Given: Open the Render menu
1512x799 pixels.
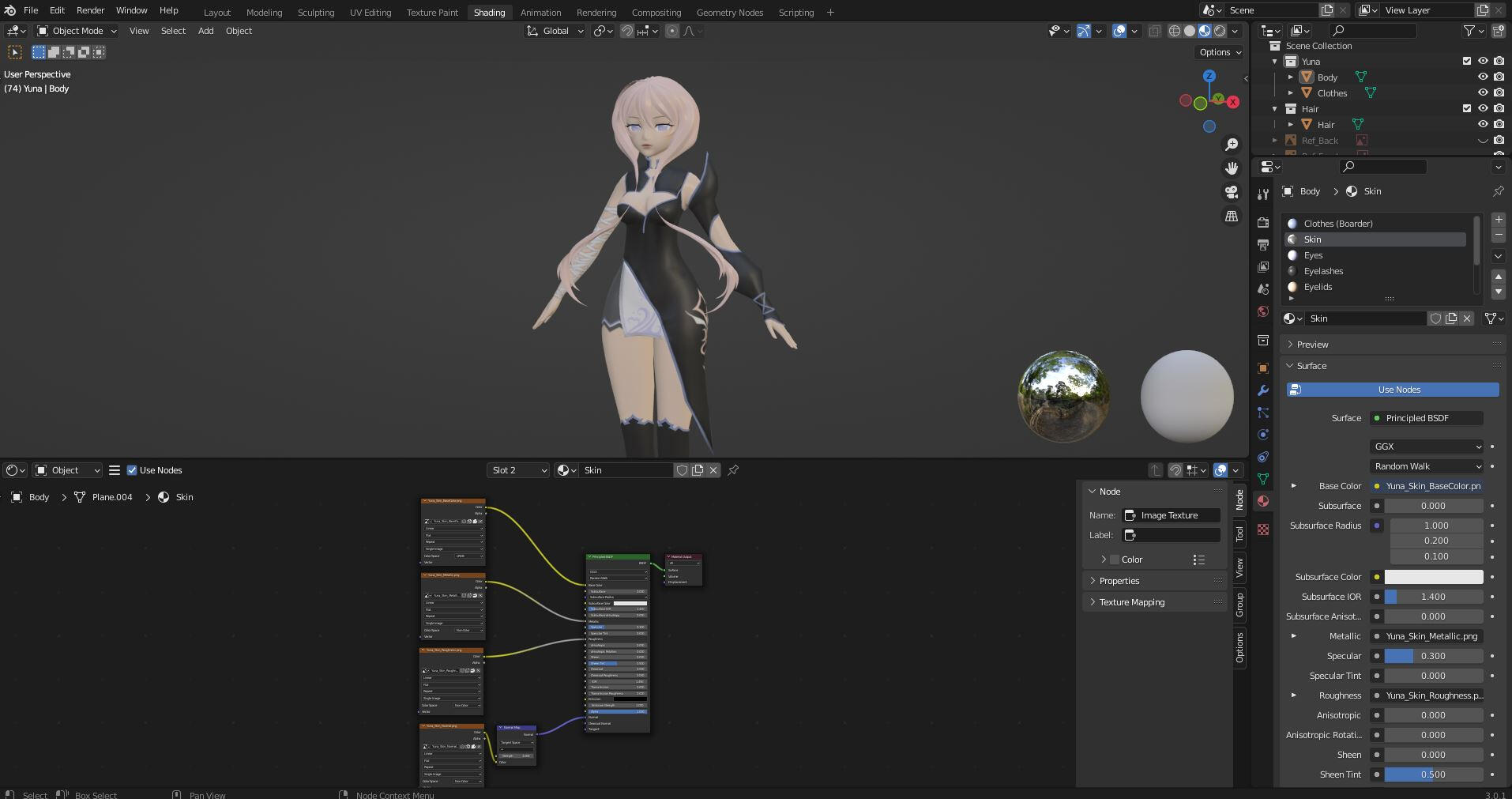Looking at the screenshot, I should point(90,10).
